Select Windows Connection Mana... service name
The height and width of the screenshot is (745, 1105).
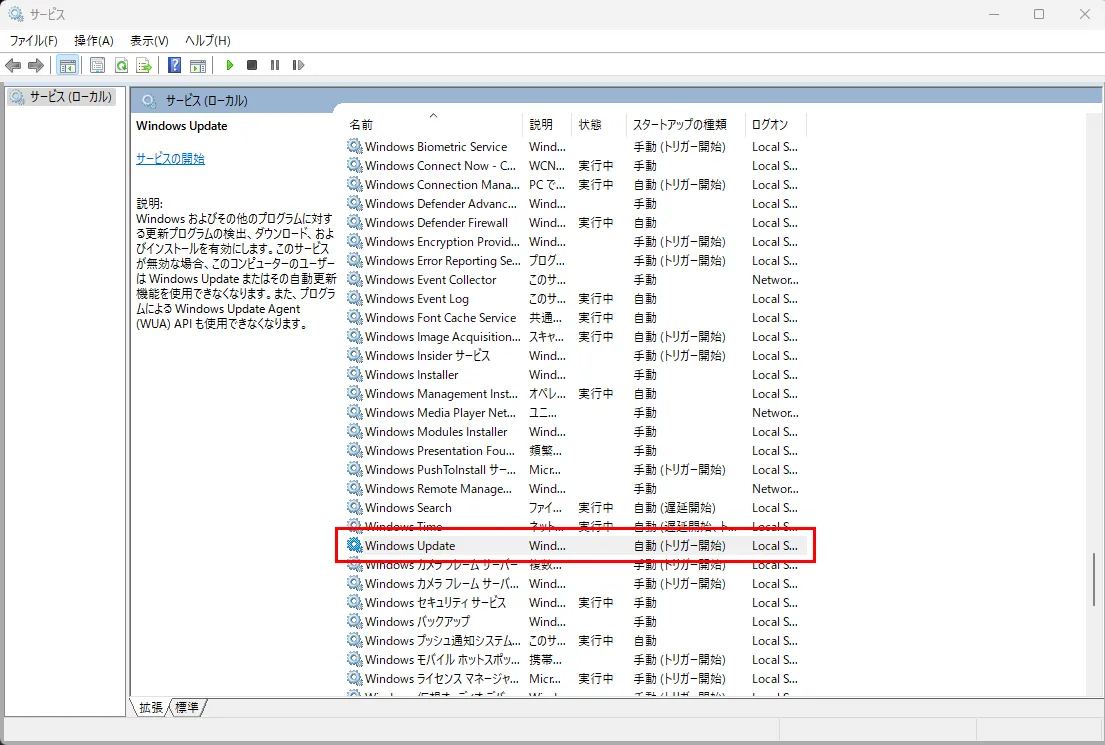coord(442,184)
